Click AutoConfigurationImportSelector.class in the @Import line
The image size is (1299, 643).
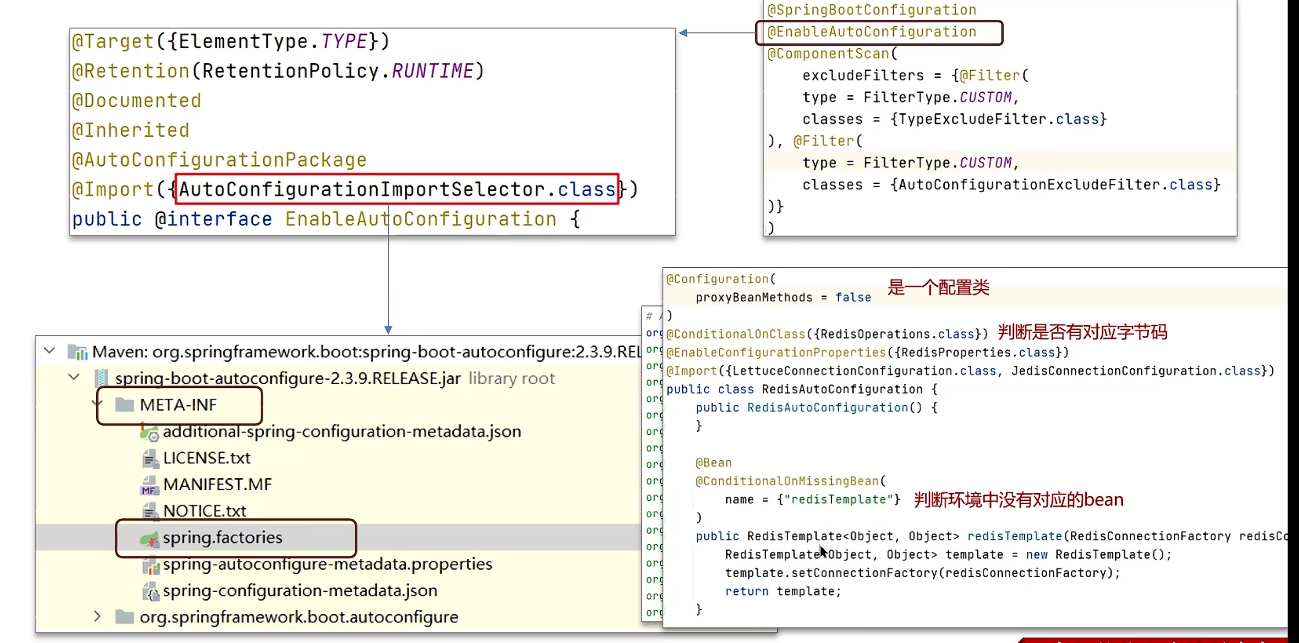(x=398, y=189)
